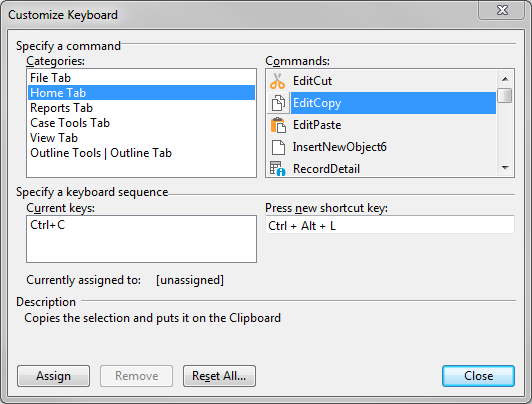Click the EditPaste clipboard icon
The height and width of the screenshot is (404, 532).
pyautogui.click(x=278, y=125)
